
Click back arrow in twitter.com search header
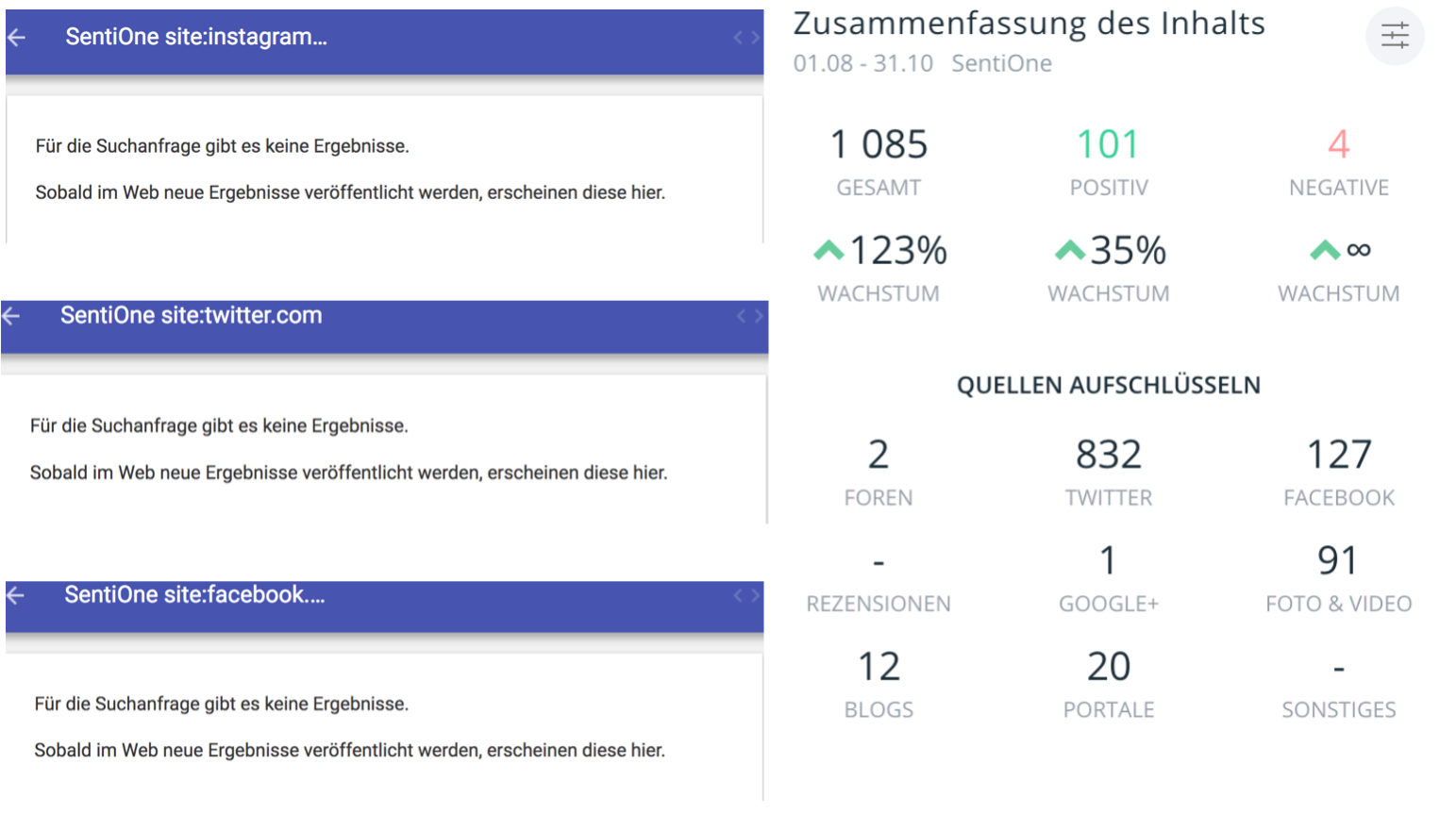12,316
